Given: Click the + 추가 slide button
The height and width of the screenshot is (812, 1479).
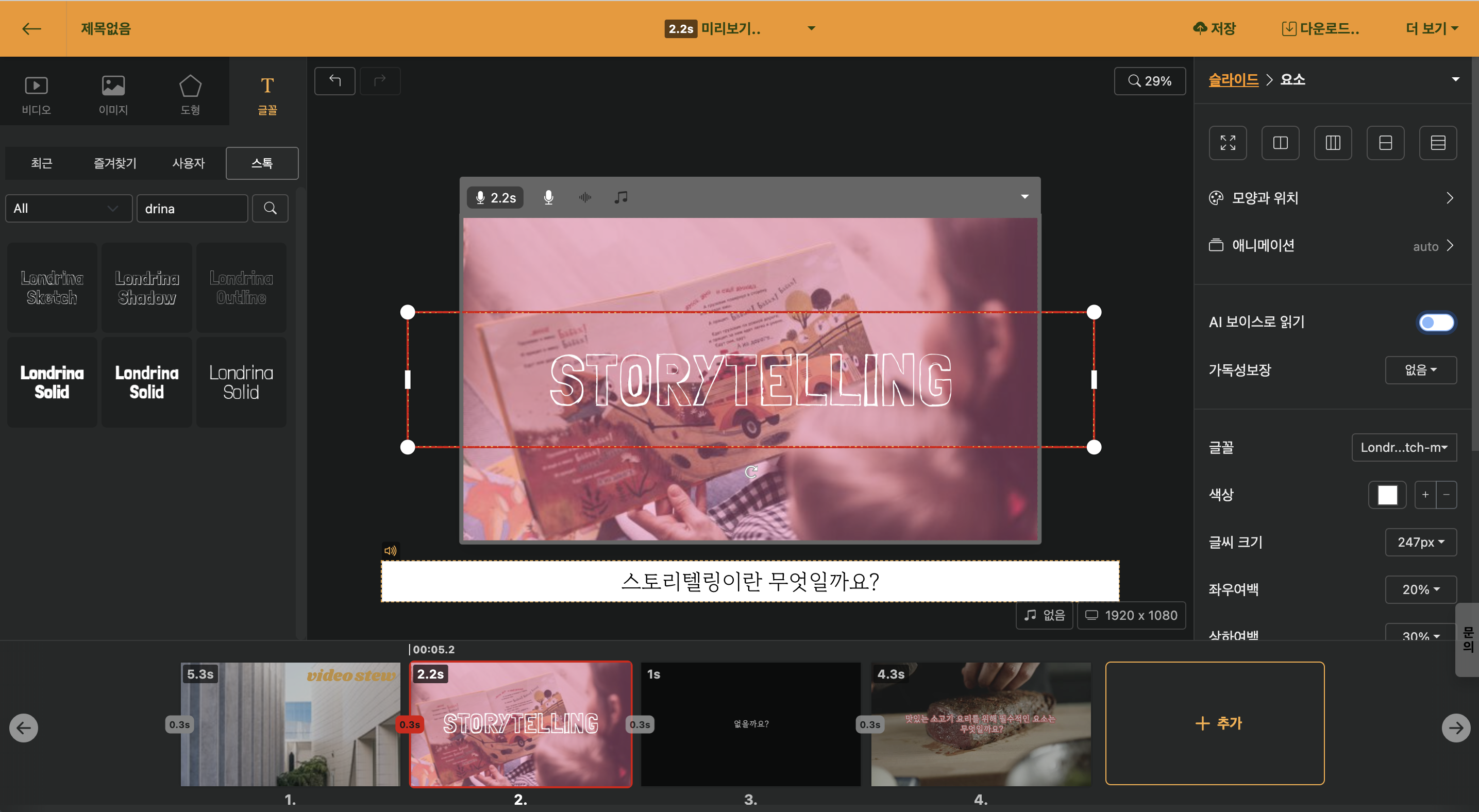Looking at the screenshot, I should [x=1214, y=723].
